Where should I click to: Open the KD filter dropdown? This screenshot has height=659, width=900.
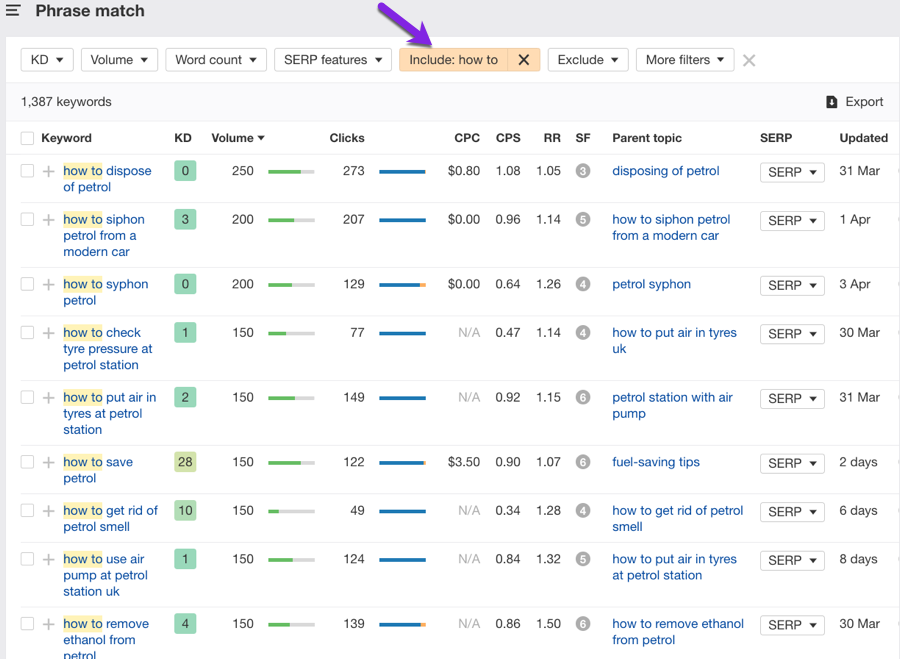pos(47,60)
